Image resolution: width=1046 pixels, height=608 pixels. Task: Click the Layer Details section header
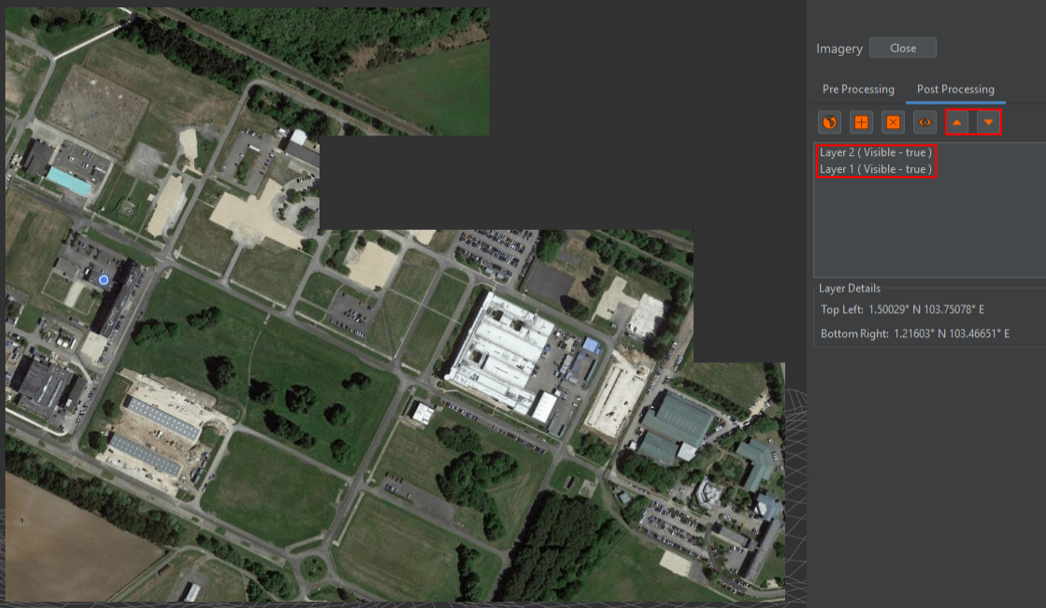[x=849, y=288]
